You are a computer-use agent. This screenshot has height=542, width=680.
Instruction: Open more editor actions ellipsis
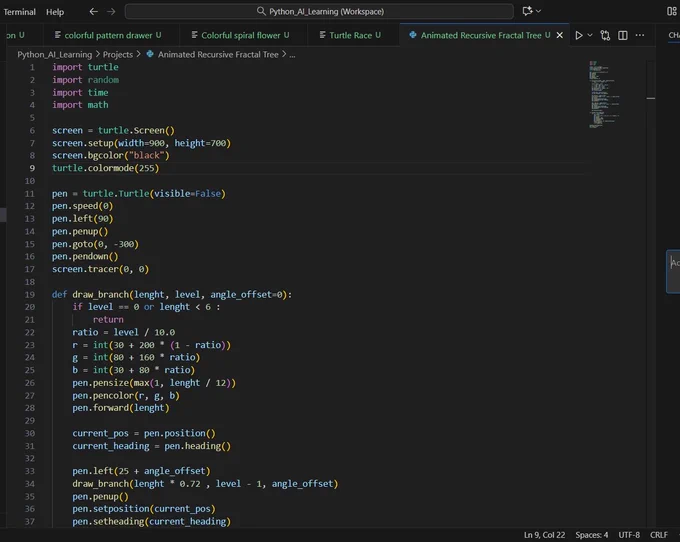pos(640,36)
